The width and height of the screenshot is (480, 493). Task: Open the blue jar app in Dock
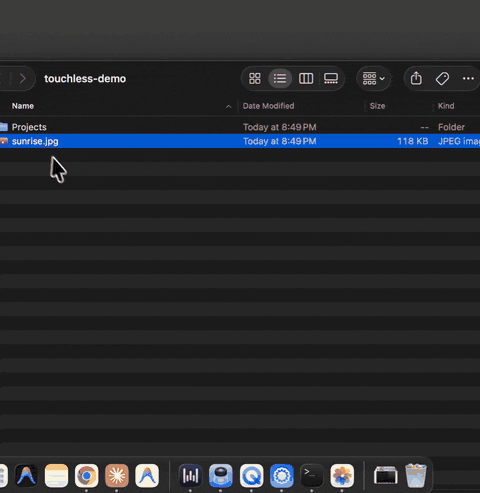[221, 475]
